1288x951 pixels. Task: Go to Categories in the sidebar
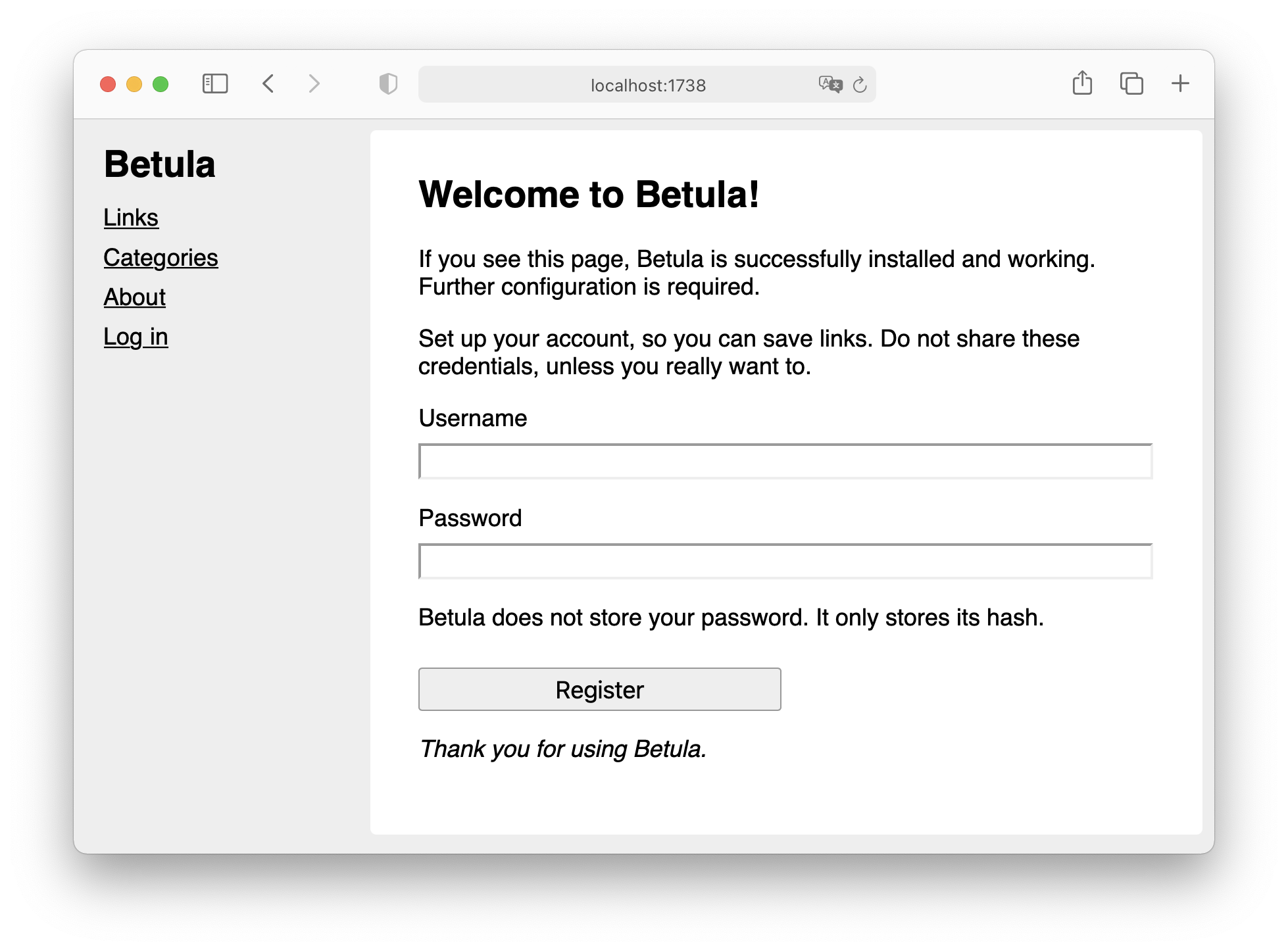(x=161, y=258)
